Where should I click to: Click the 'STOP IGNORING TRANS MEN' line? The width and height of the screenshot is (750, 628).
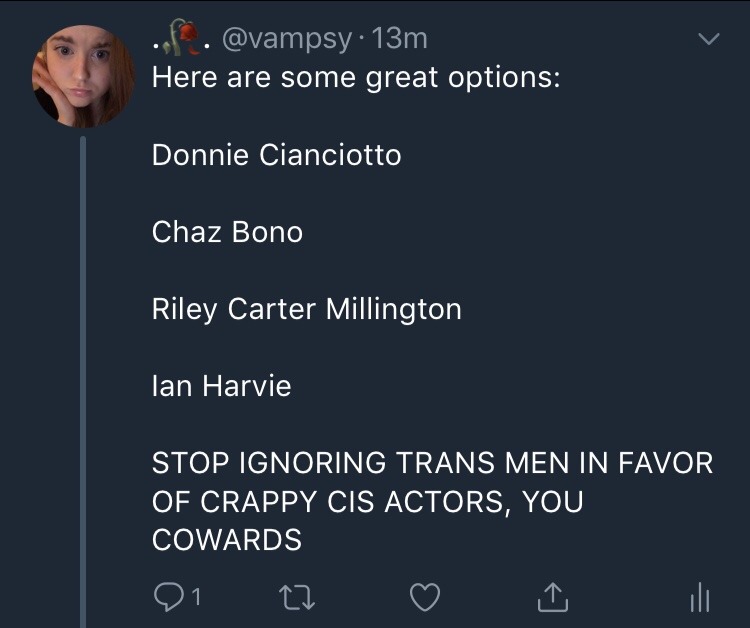tap(432, 463)
